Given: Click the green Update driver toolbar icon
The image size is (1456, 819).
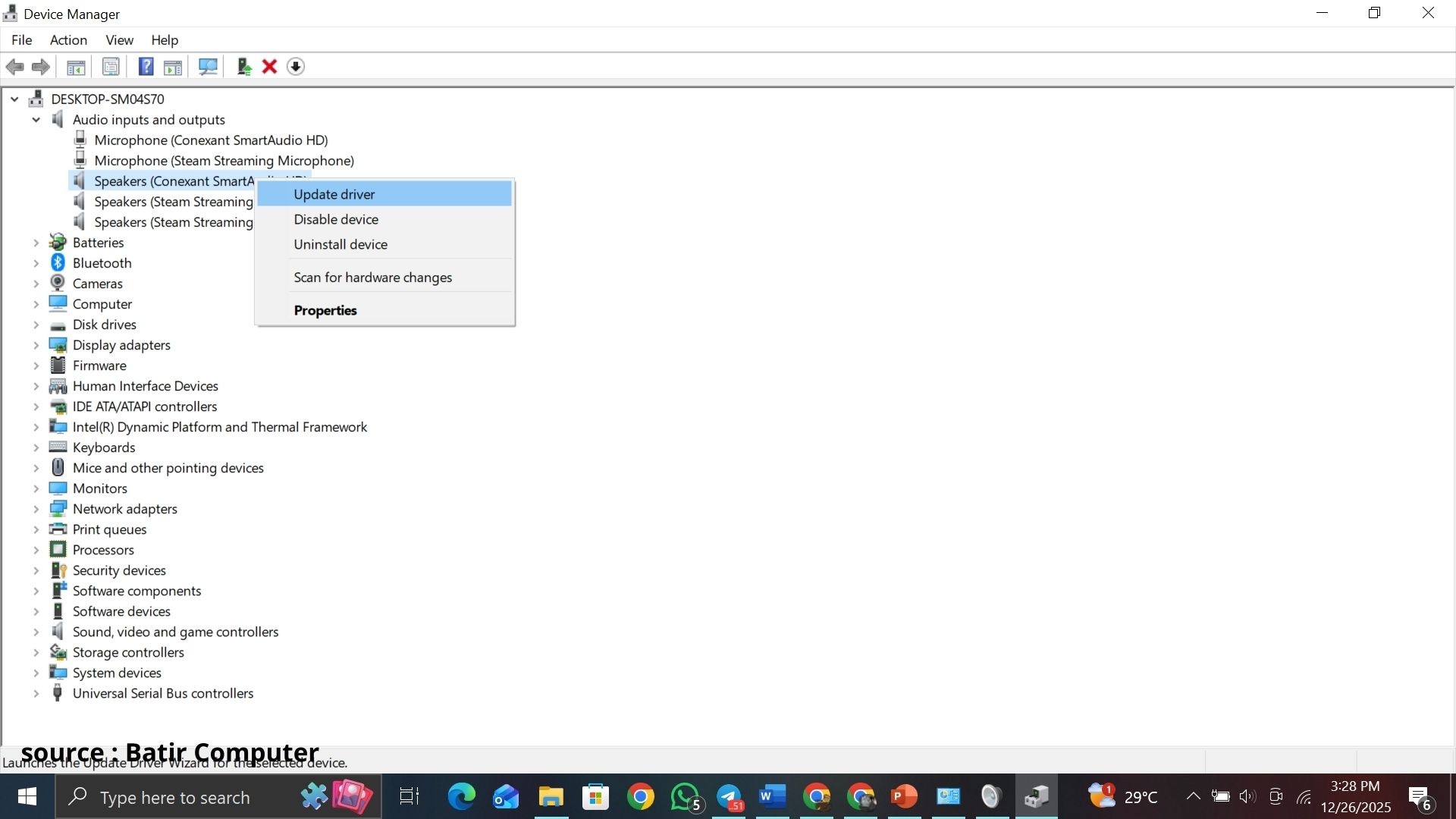Looking at the screenshot, I should tap(244, 67).
